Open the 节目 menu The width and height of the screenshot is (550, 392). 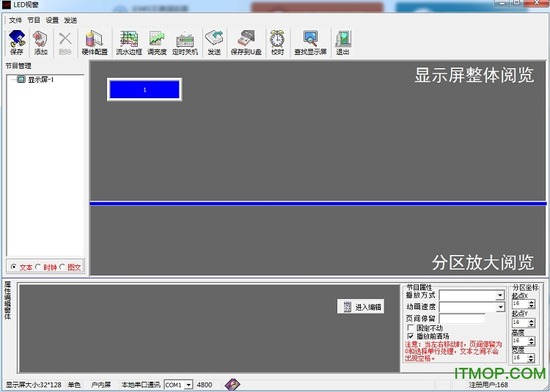34,20
